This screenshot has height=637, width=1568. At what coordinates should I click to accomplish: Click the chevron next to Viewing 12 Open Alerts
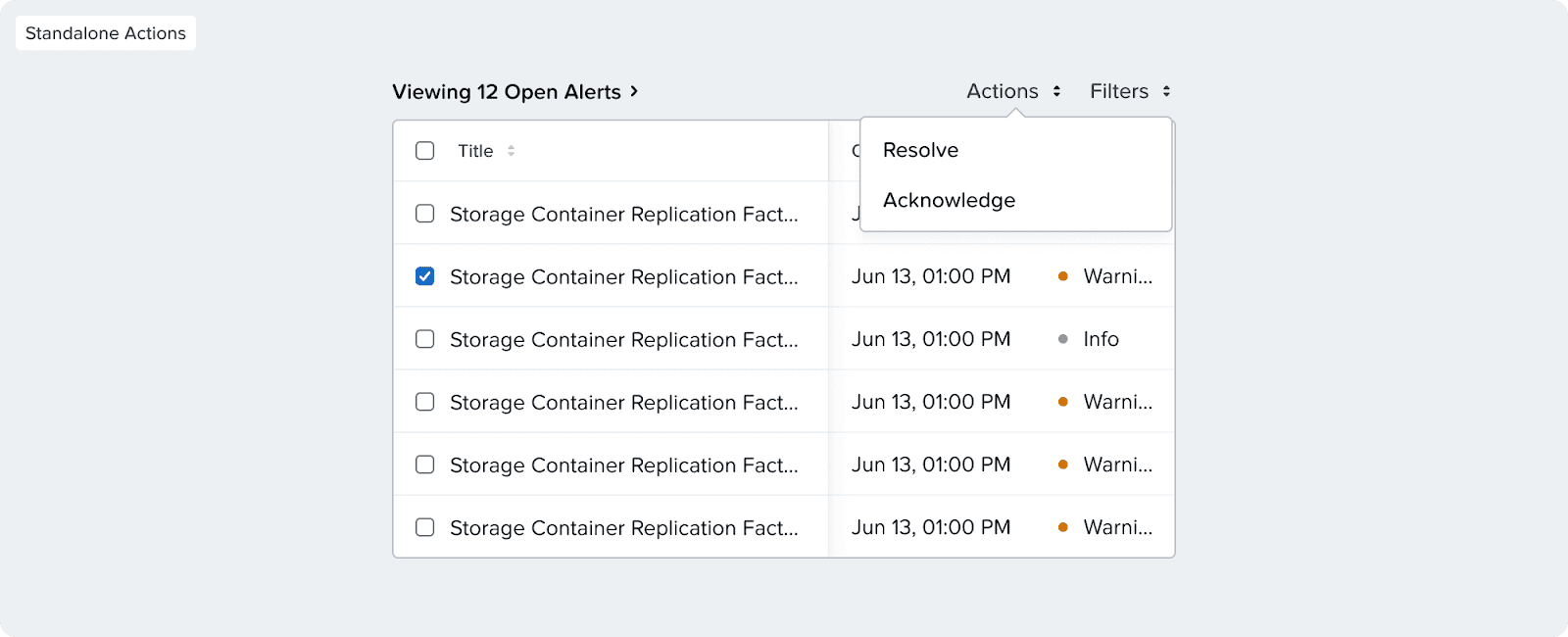click(634, 91)
